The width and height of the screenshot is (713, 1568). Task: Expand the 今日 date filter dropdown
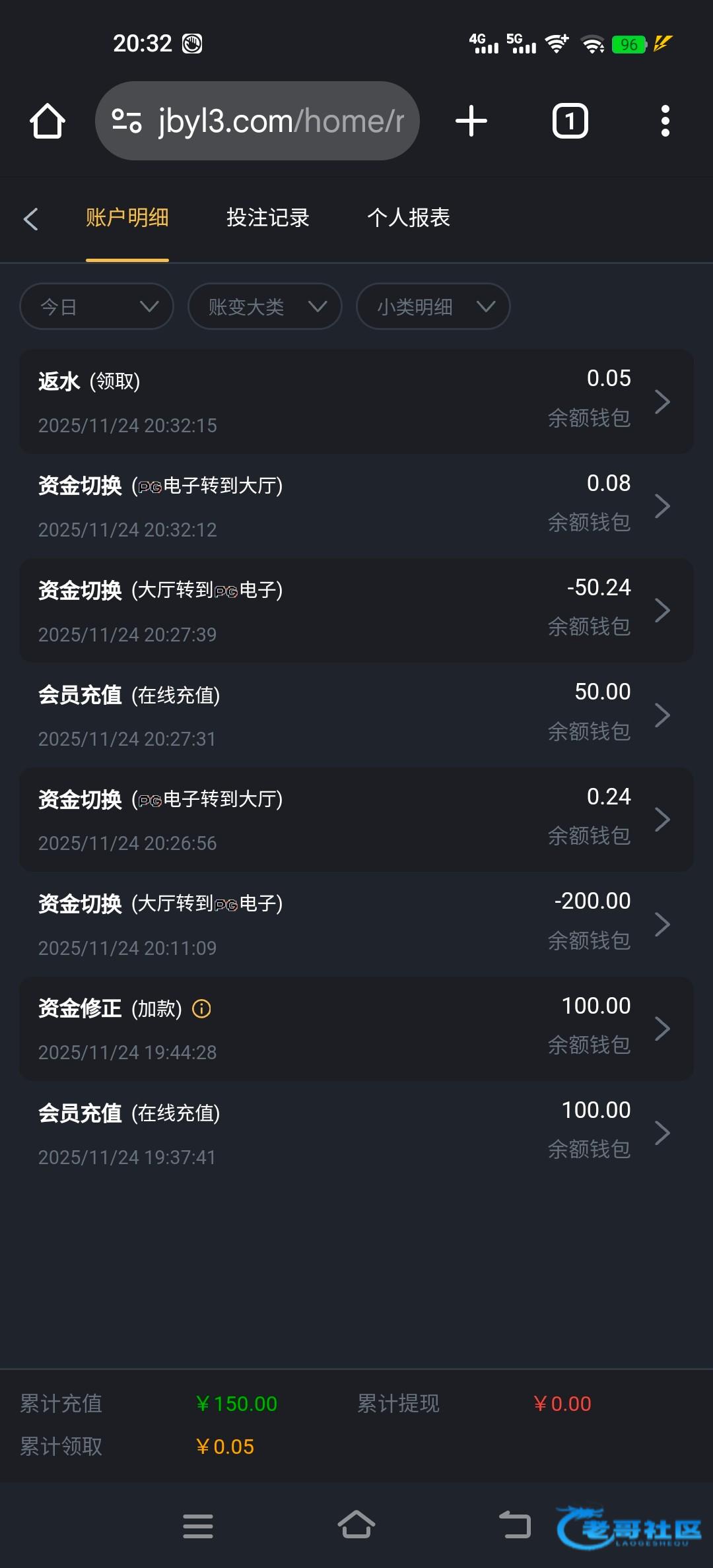pyautogui.click(x=97, y=306)
